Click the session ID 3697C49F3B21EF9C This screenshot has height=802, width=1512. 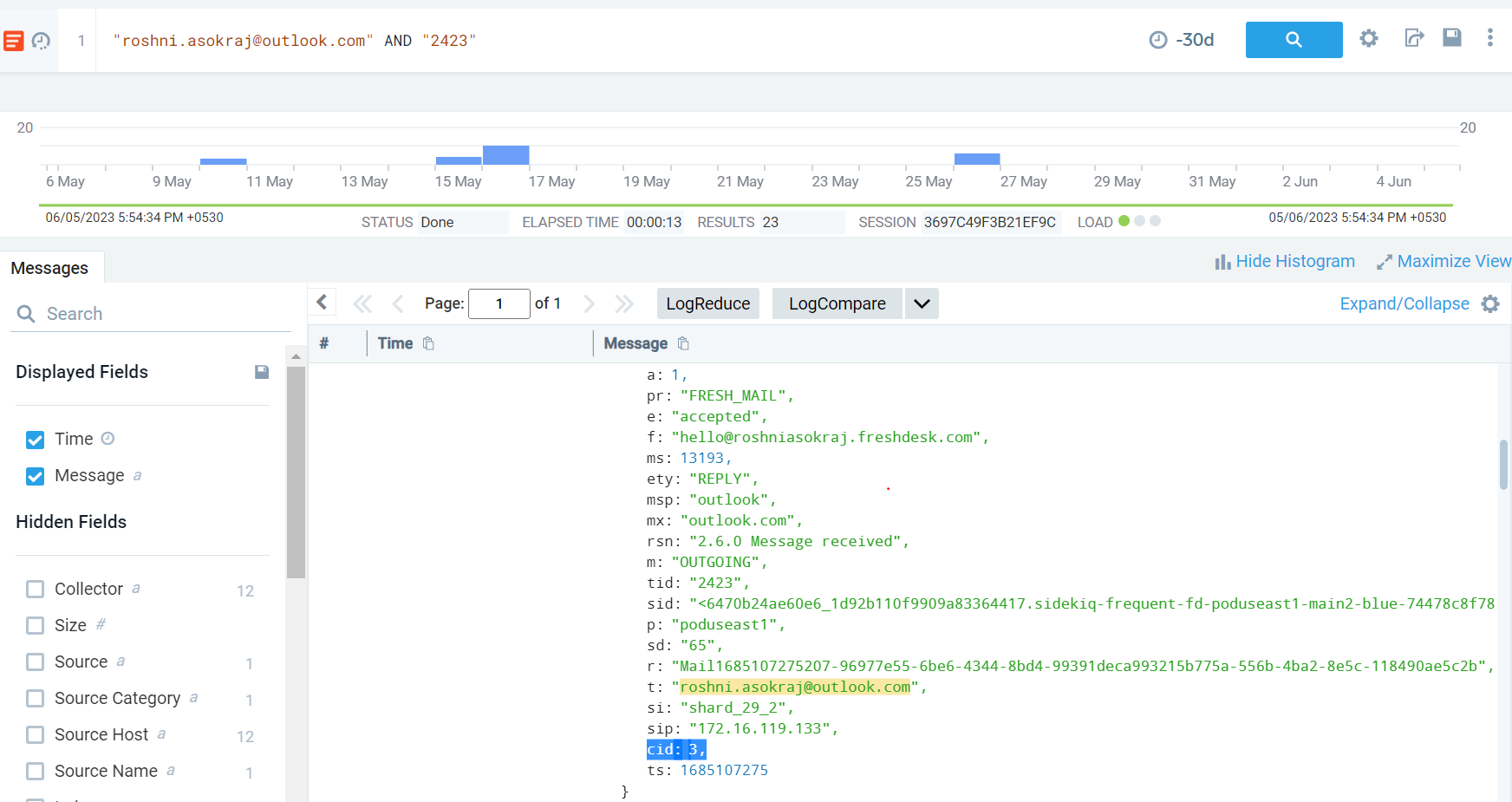click(989, 222)
